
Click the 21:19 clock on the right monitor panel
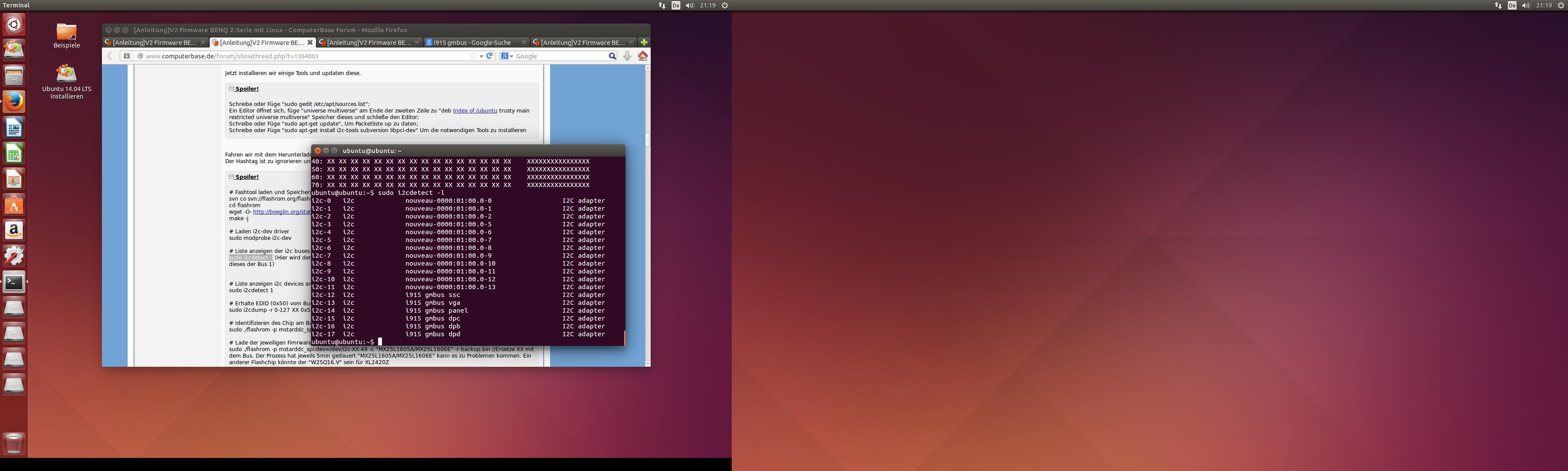point(1544,6)
